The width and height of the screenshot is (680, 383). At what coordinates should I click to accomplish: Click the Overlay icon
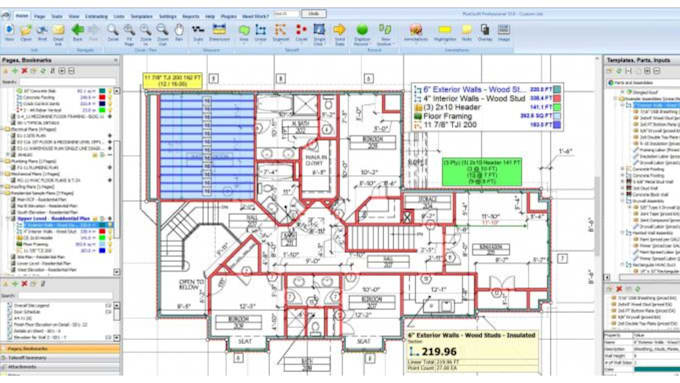coord(485,29)
